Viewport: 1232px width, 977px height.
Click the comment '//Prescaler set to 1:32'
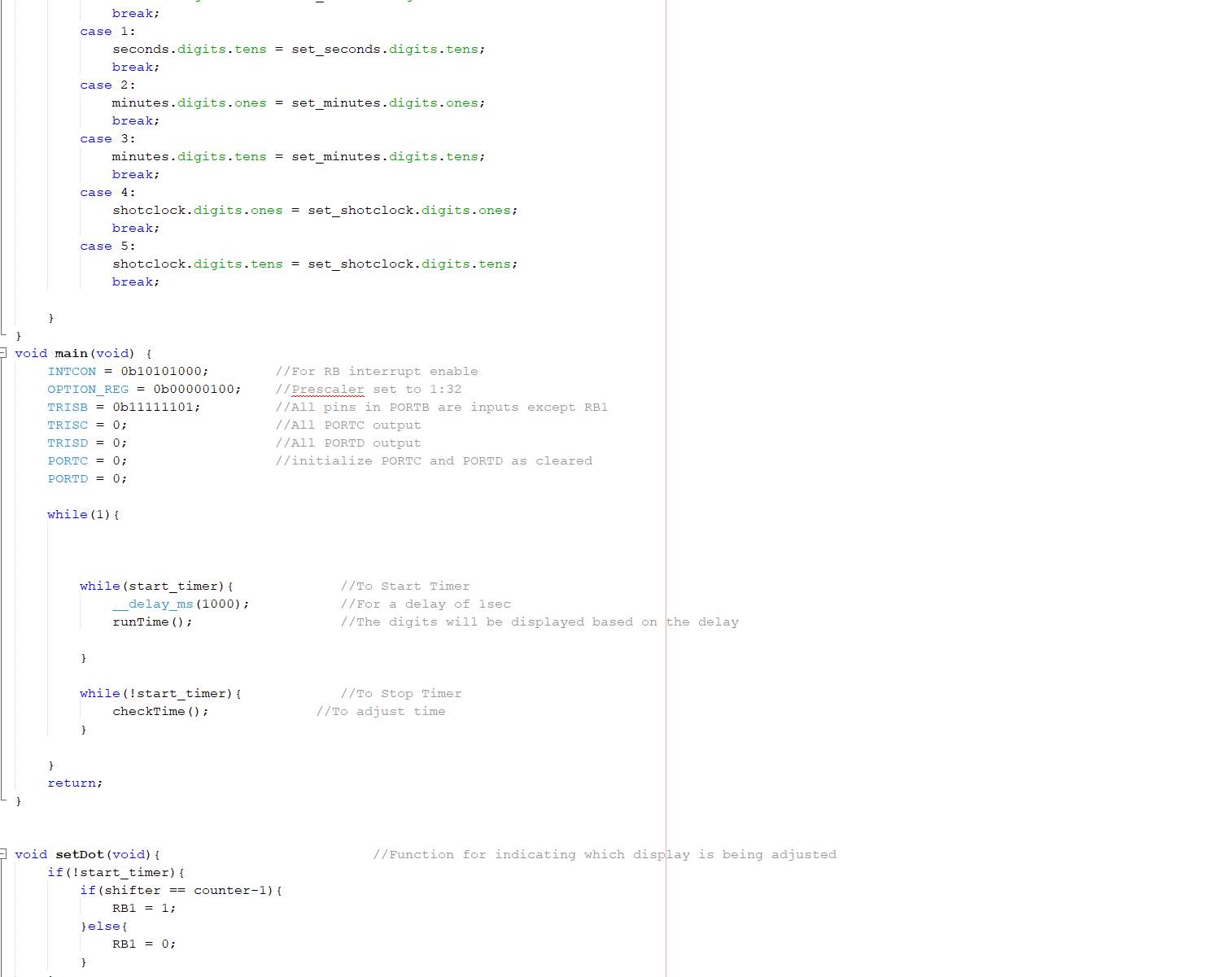click(369, 390)
